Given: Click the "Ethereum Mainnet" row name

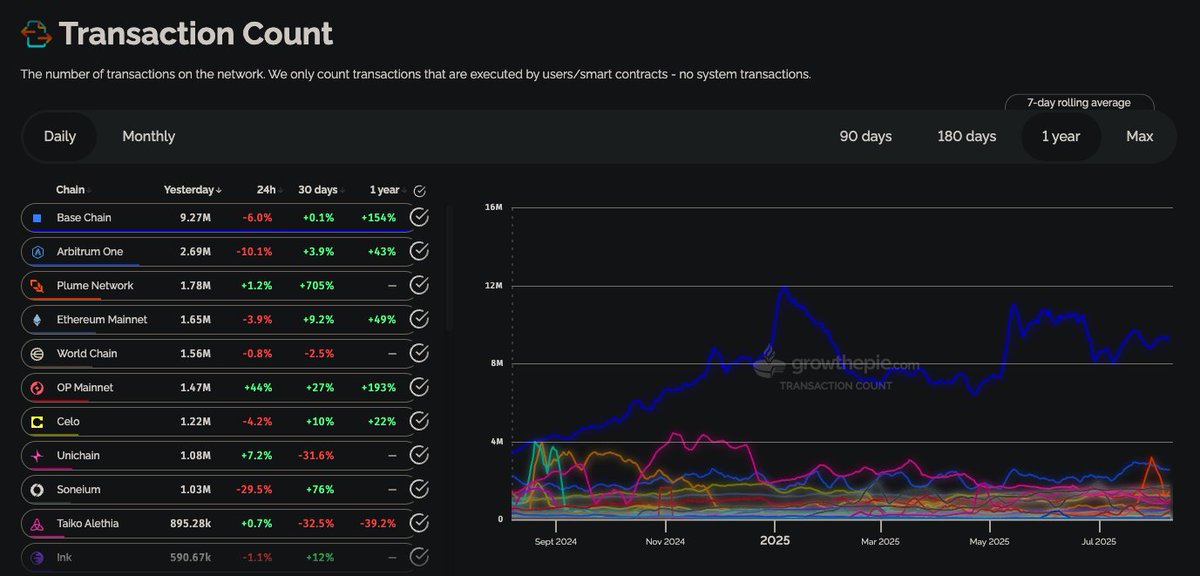Looking at the screenshot, I should 102,320.
